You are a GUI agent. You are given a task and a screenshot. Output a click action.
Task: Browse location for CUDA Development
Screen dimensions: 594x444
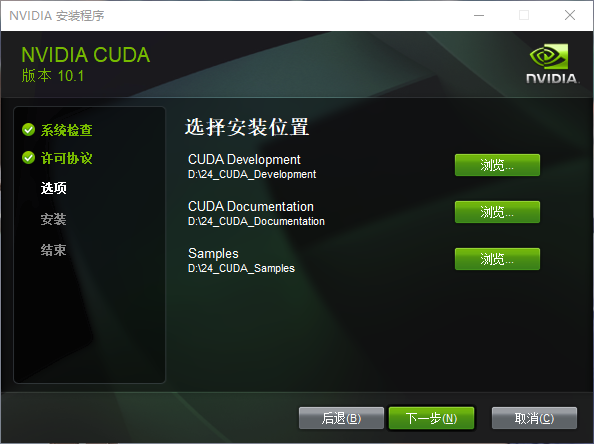tap(497, 165)
